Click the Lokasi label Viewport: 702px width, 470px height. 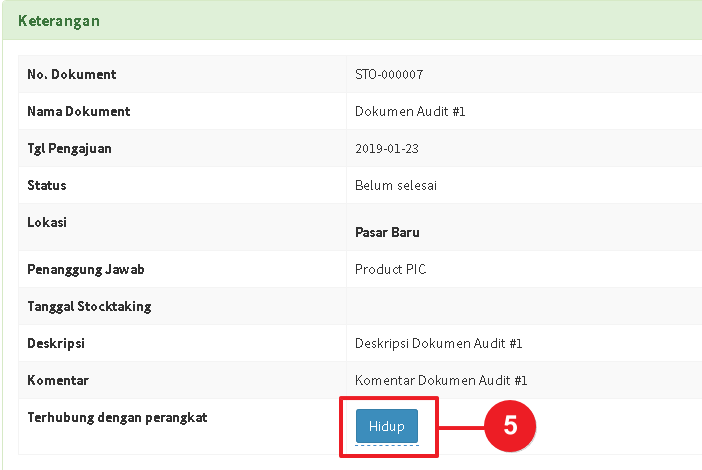pos(47,222)
